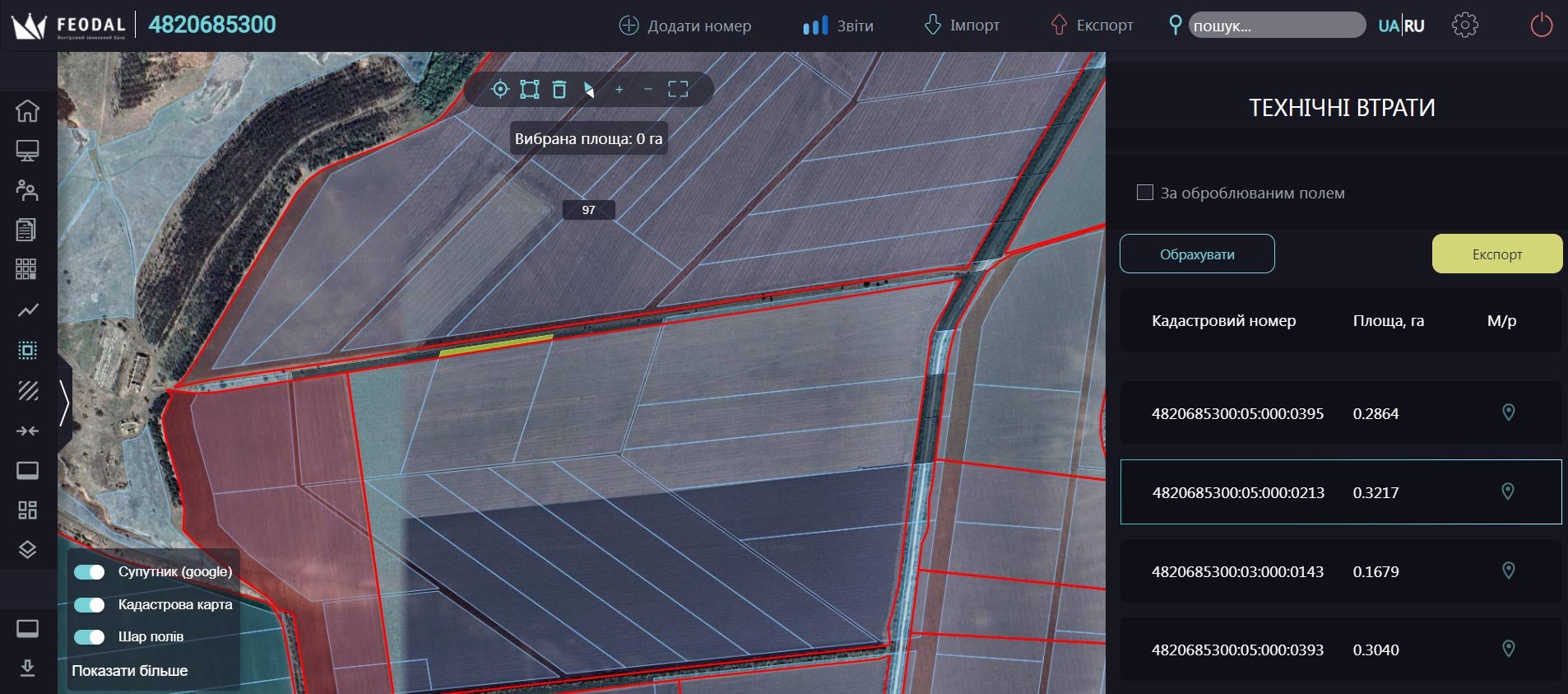Turn off the 'Кадастрова карта' layer switch
Screen dimensions: 1568x694
pyautogui.click(x=90, y=605)
